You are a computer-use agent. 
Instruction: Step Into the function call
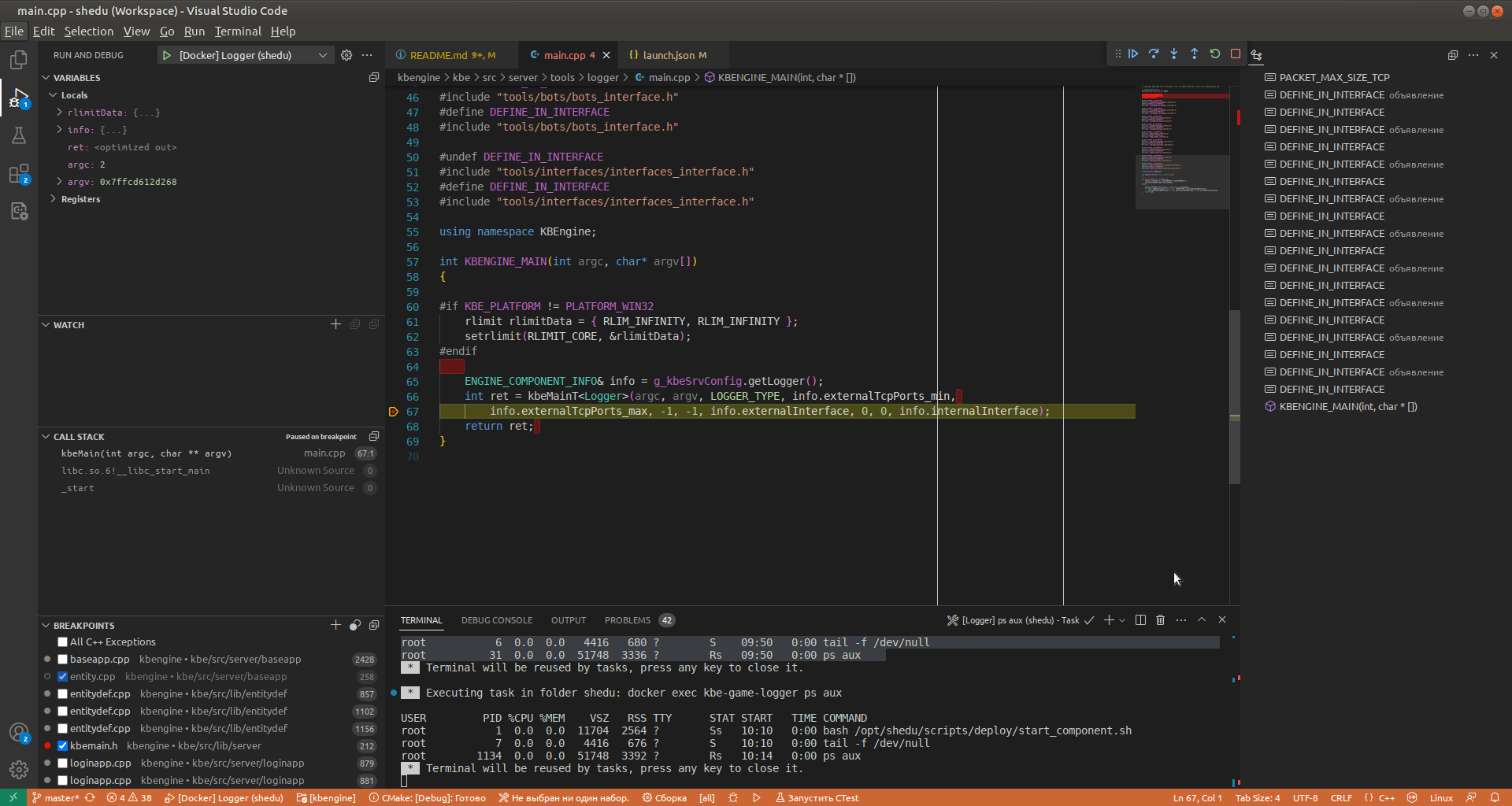(x=1174, y=54)
